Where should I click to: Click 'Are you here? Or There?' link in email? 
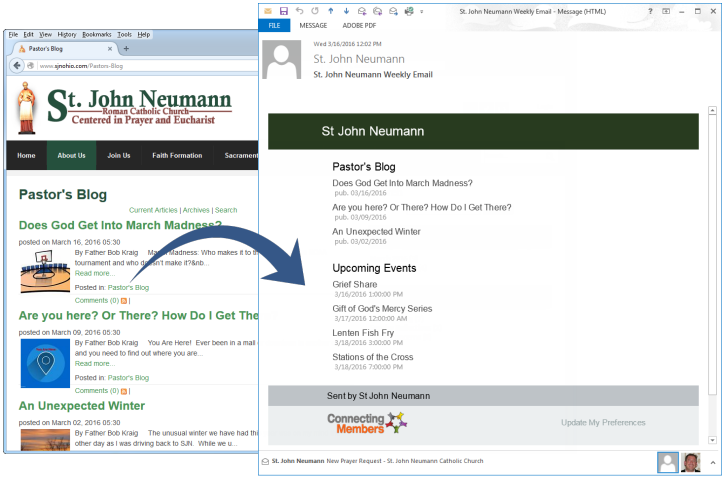(422, 207)
